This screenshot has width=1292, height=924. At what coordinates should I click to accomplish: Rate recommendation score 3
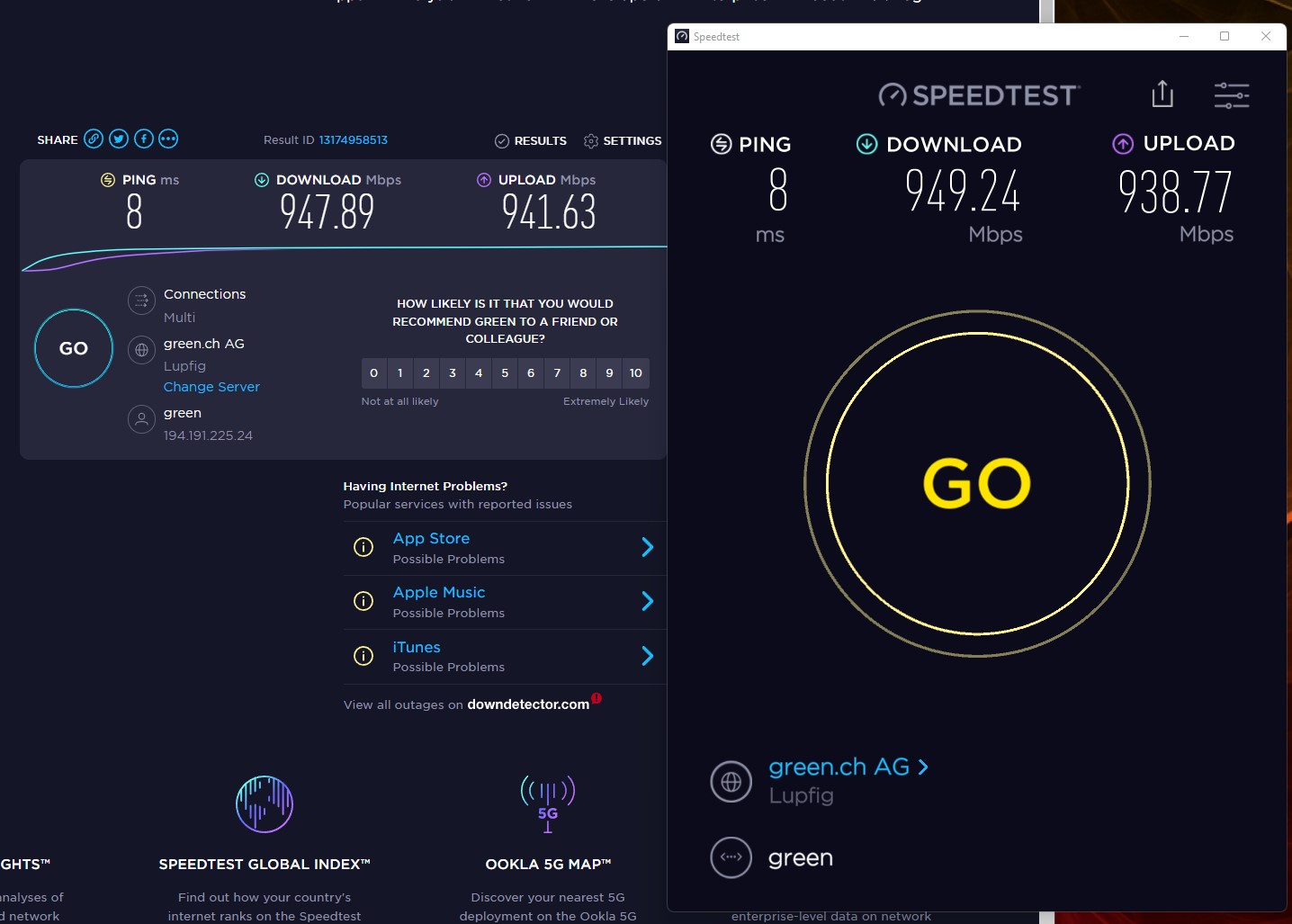(453, 373)
